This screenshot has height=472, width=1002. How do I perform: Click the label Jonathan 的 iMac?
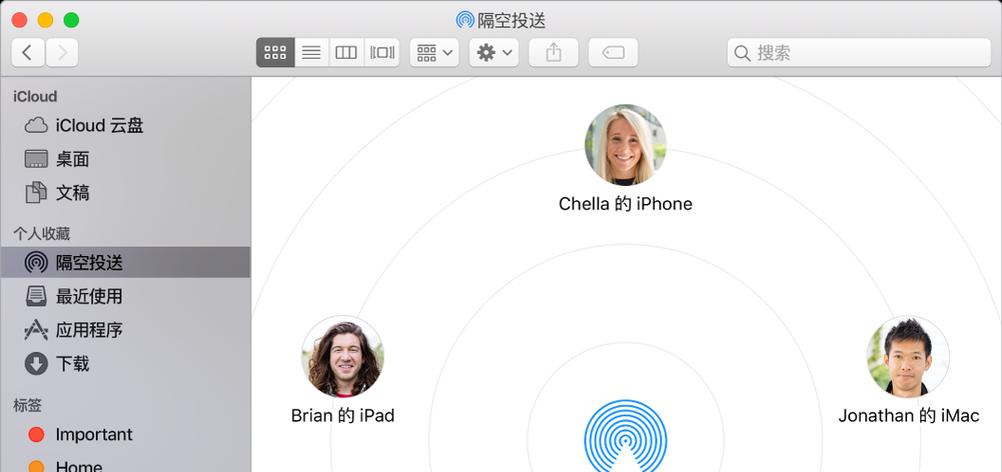(908, 416)
